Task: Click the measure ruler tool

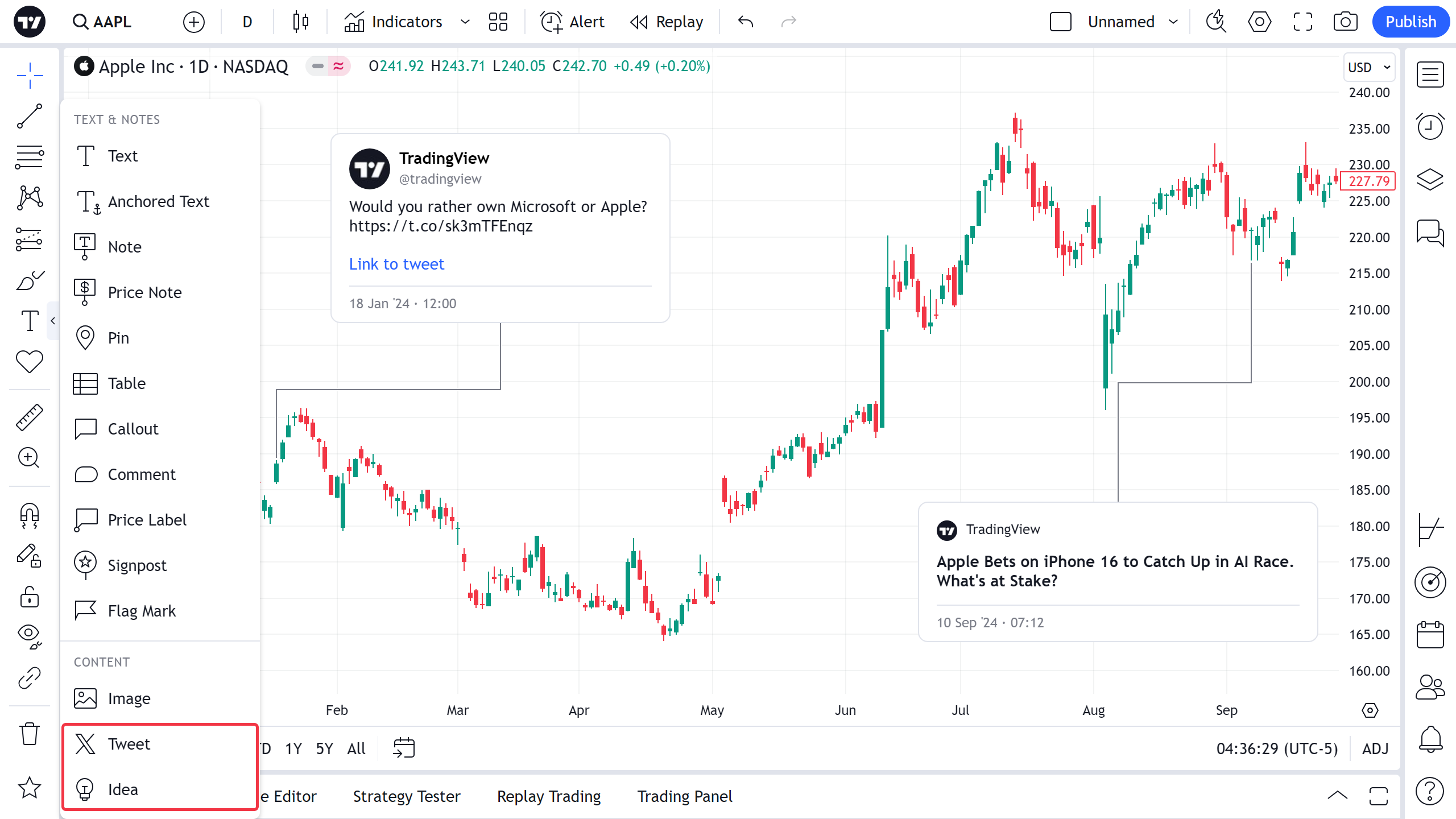Action: click(x=30, y=417)
